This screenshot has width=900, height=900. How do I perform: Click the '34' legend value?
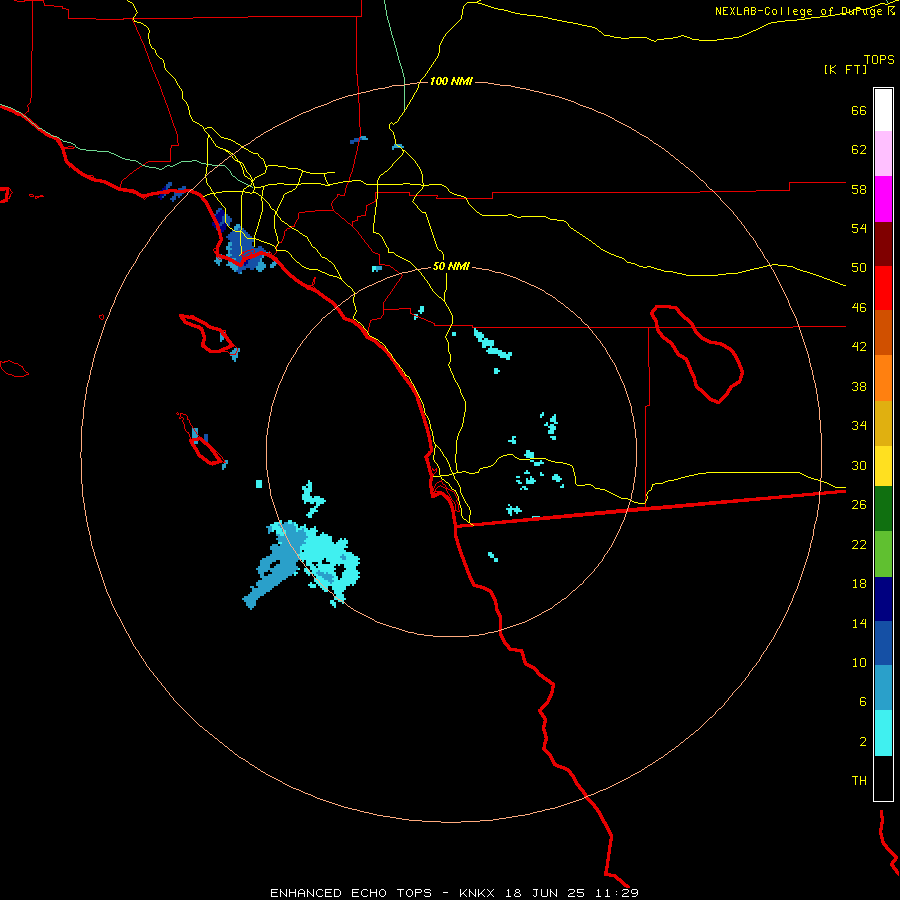pos(859,426)
